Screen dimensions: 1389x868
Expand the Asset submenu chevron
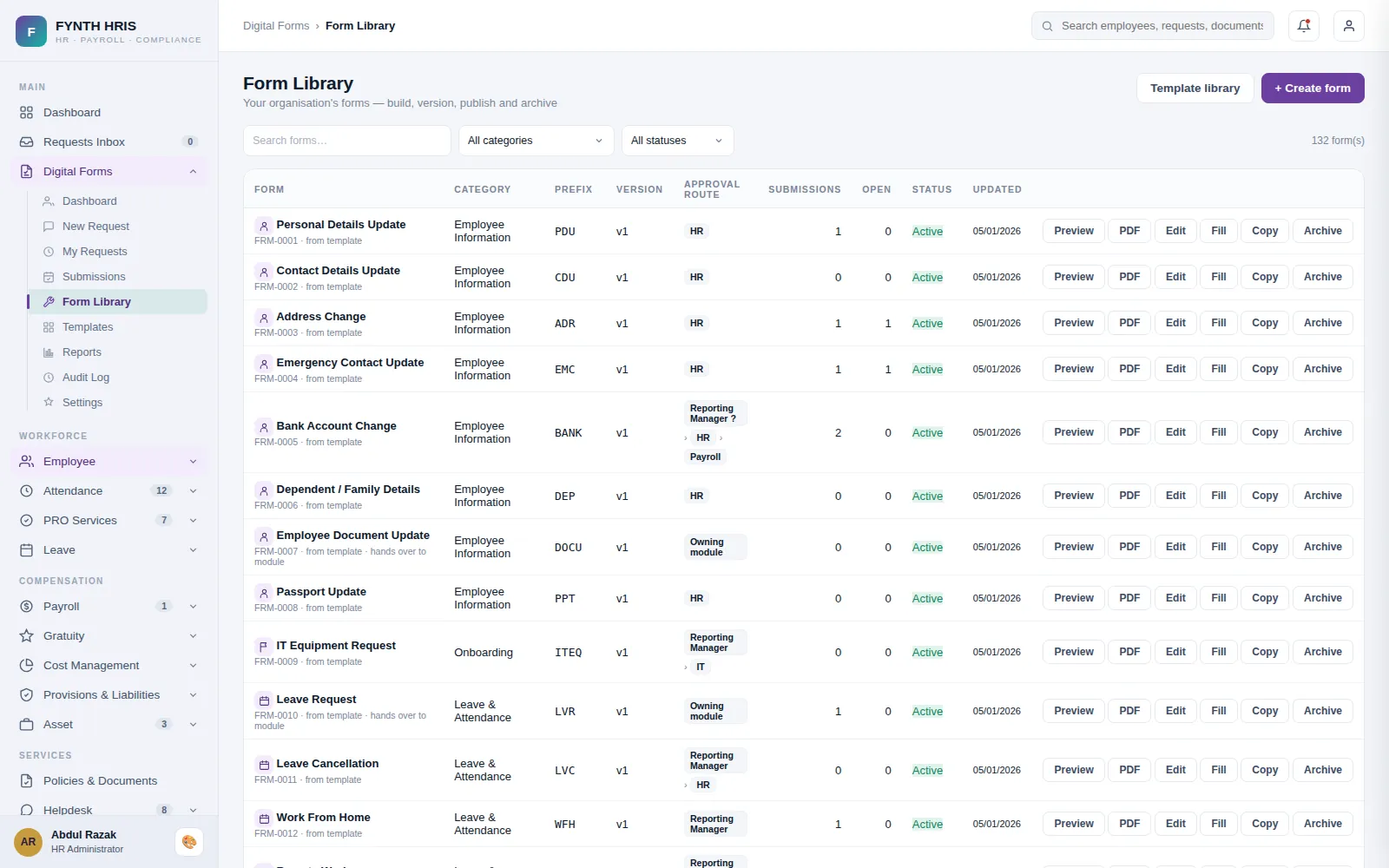193,725
